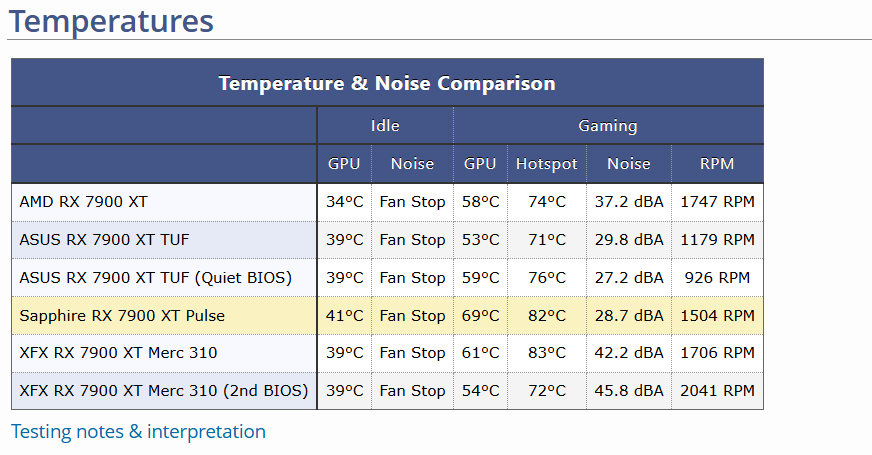Click the Temperatures section heading
The width and height of the screenshot is (872, 455).
[111, 20]
